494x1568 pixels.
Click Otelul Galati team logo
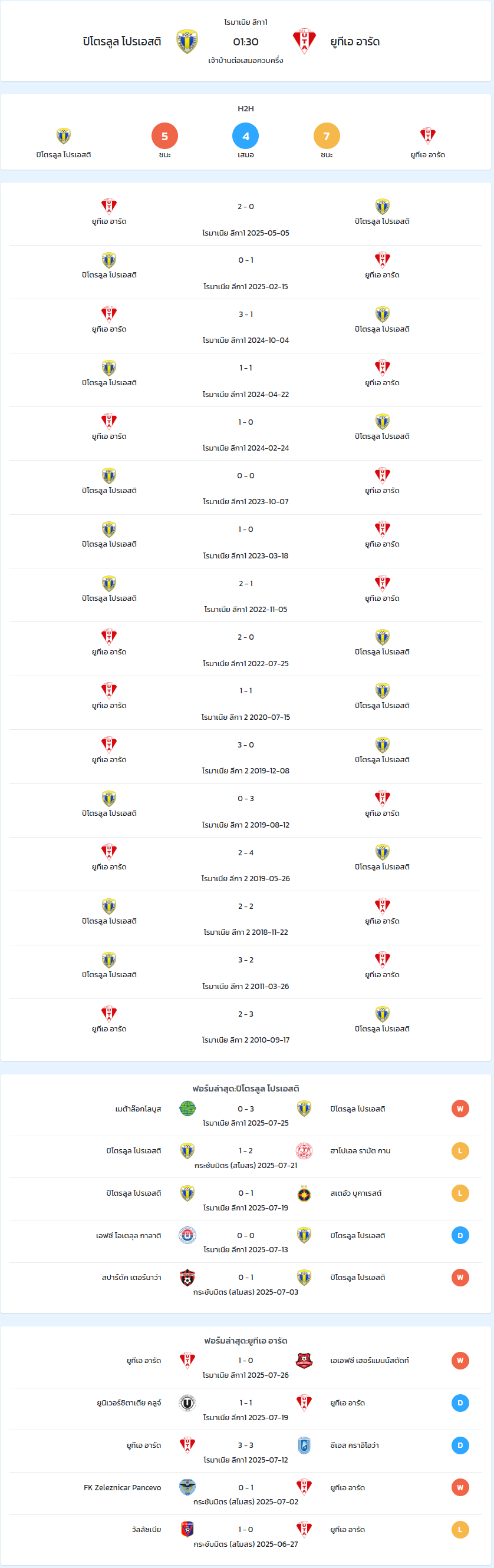click(x=187, y=1235)
